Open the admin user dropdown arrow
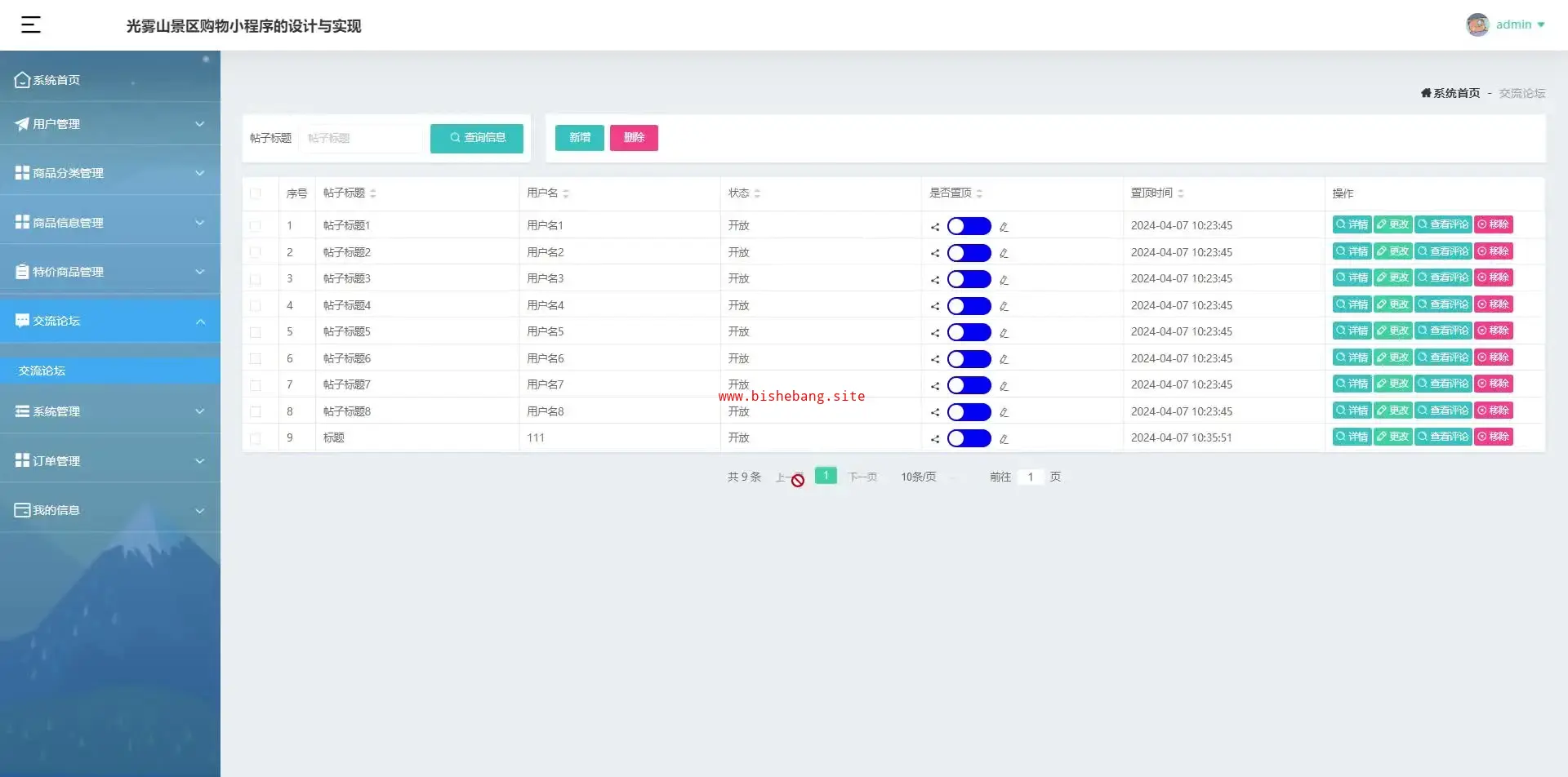Viewport: 1568px width, 777px height. pyautogui.click(x=1541, y=24)
